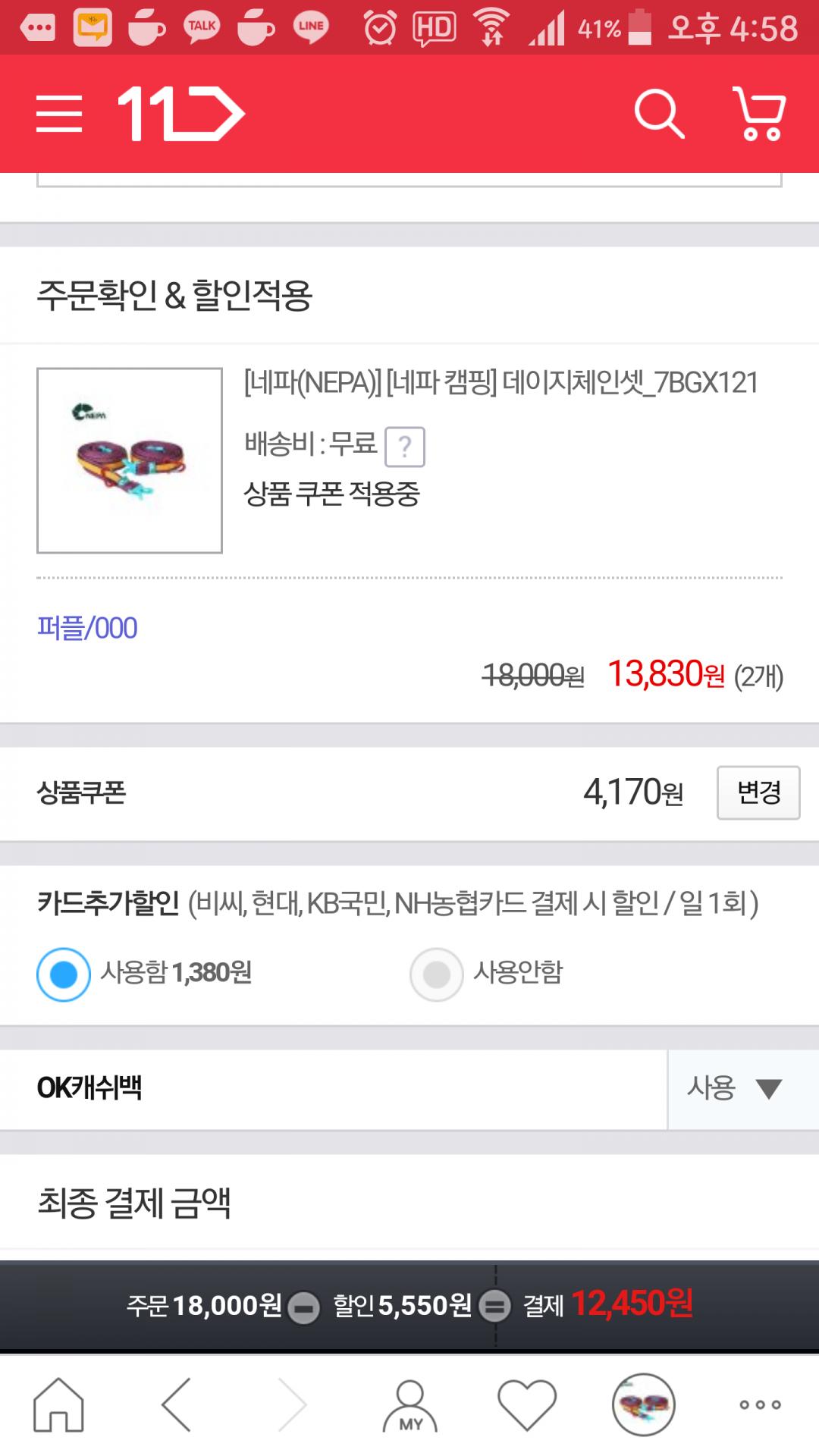Click the shipping fee help question mark
The image size is (819, 1456).
[x=405, y=447]
